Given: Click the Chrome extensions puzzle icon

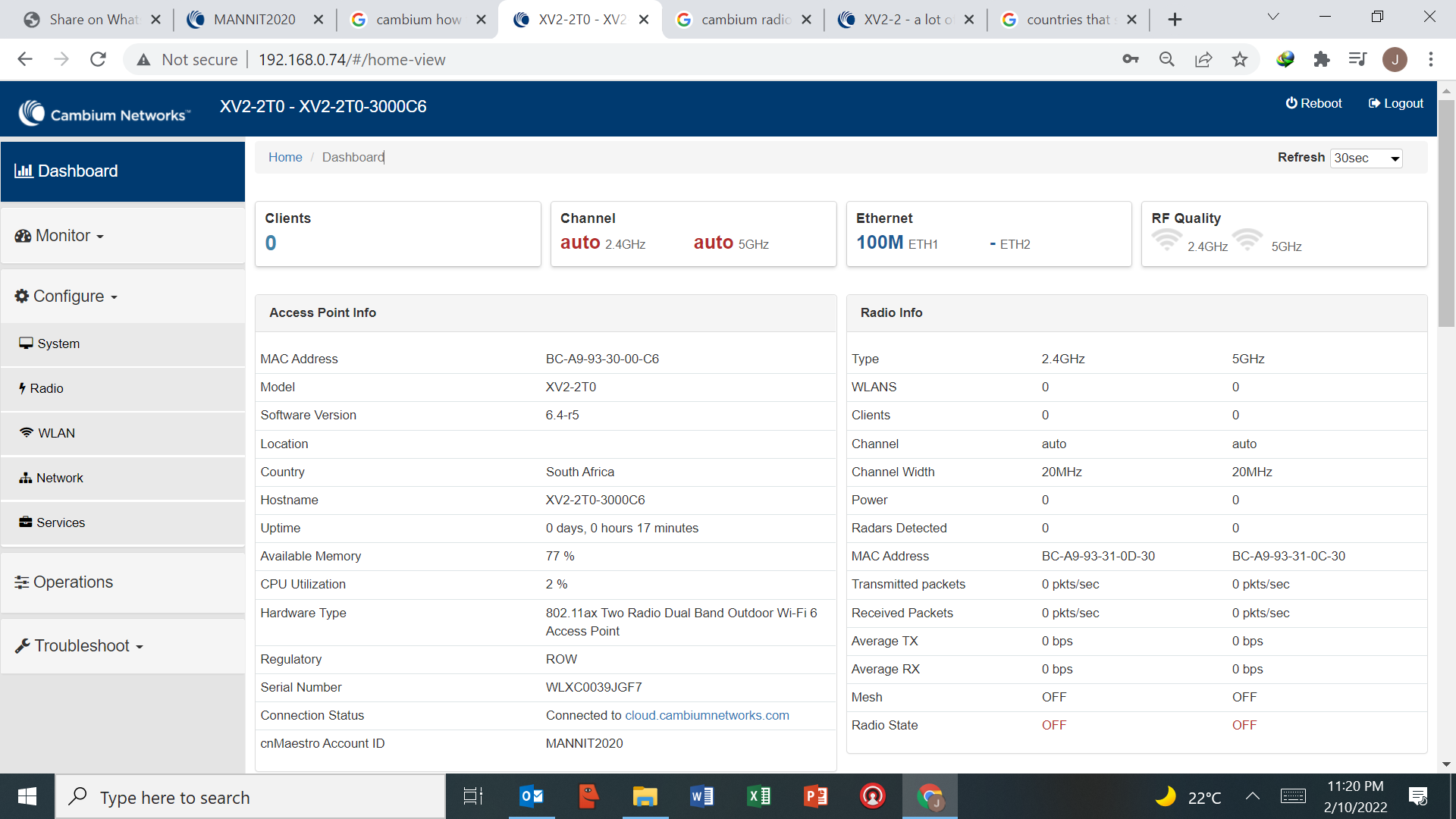Looking at the screenshot, I should tap(1321, 59).
